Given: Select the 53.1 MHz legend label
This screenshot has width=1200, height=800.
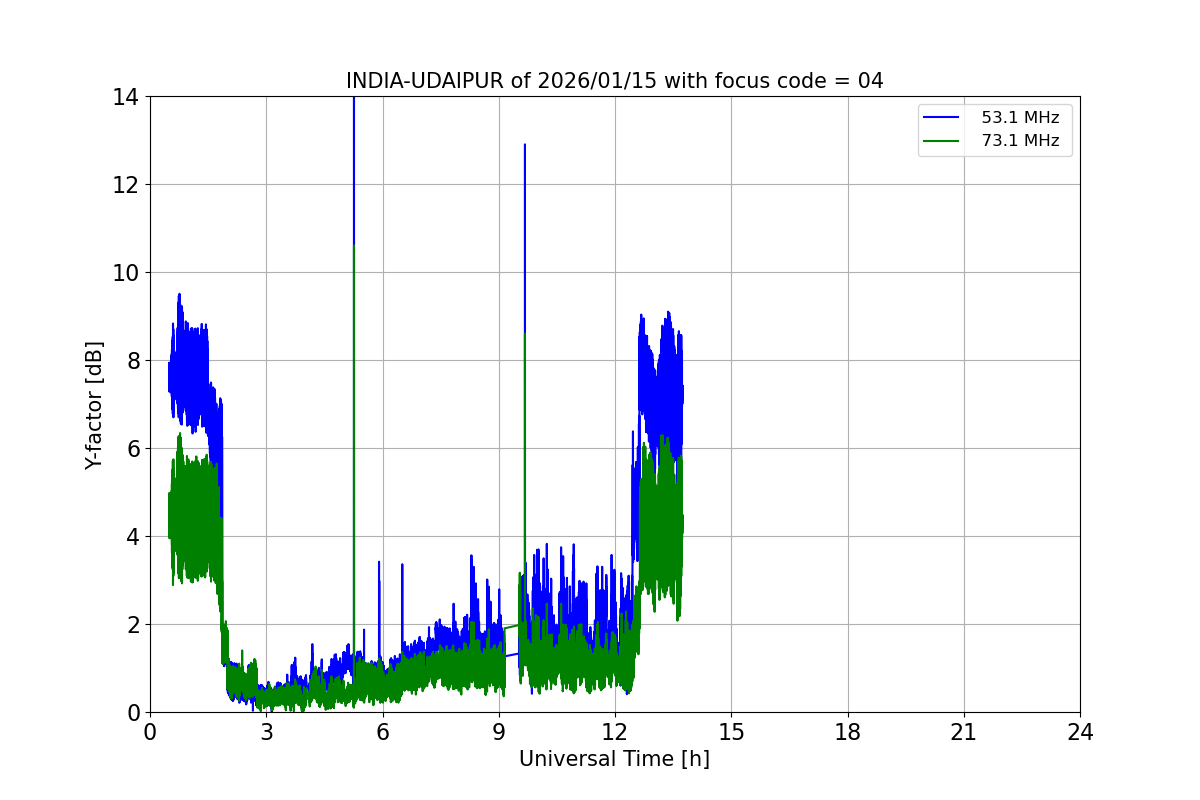Looking at the screenshot, I should [1020, 118].
